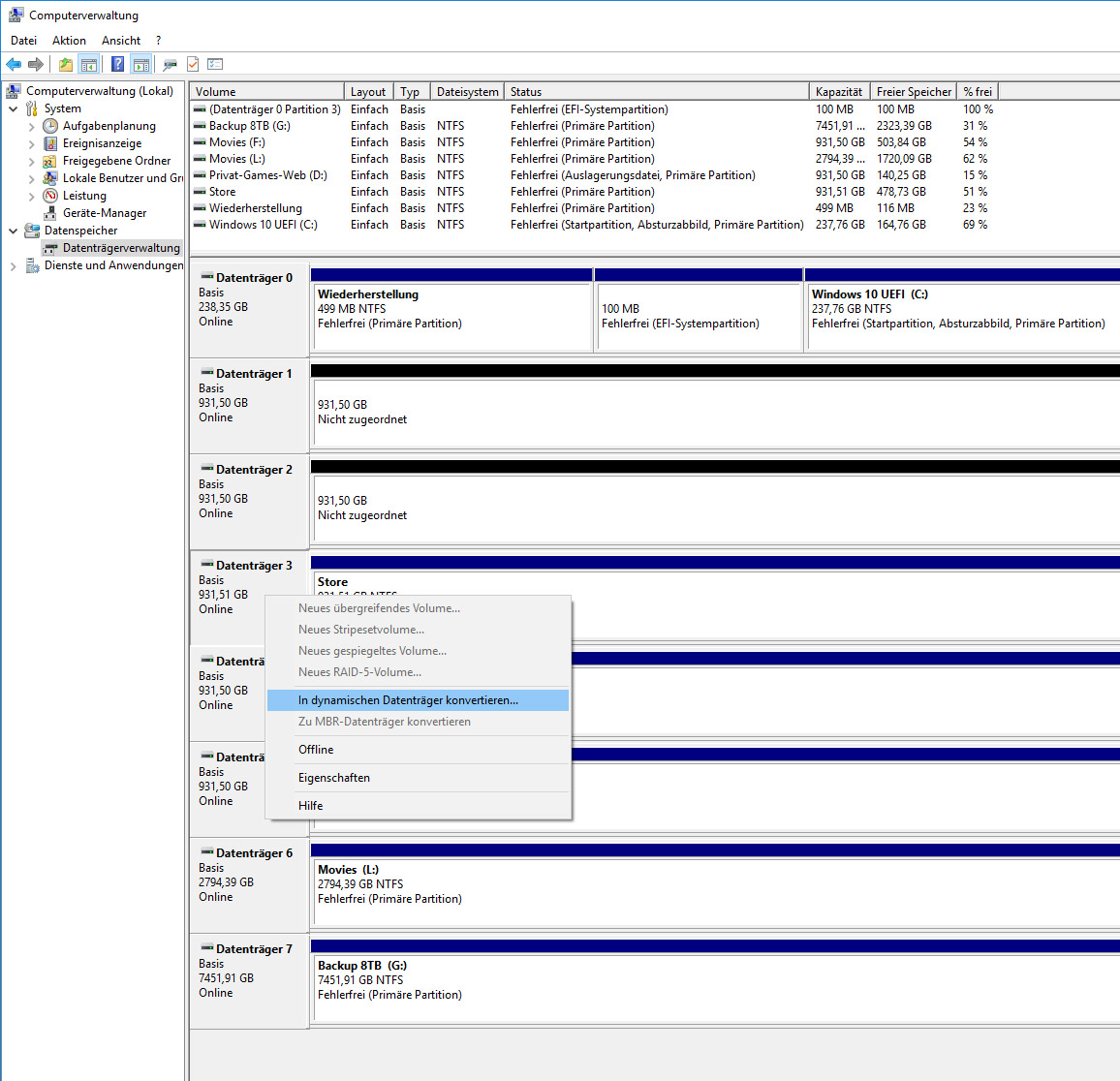Sort by Kapazität column header
This screenshot has height=1081, width=1120.
coord(839,91)
